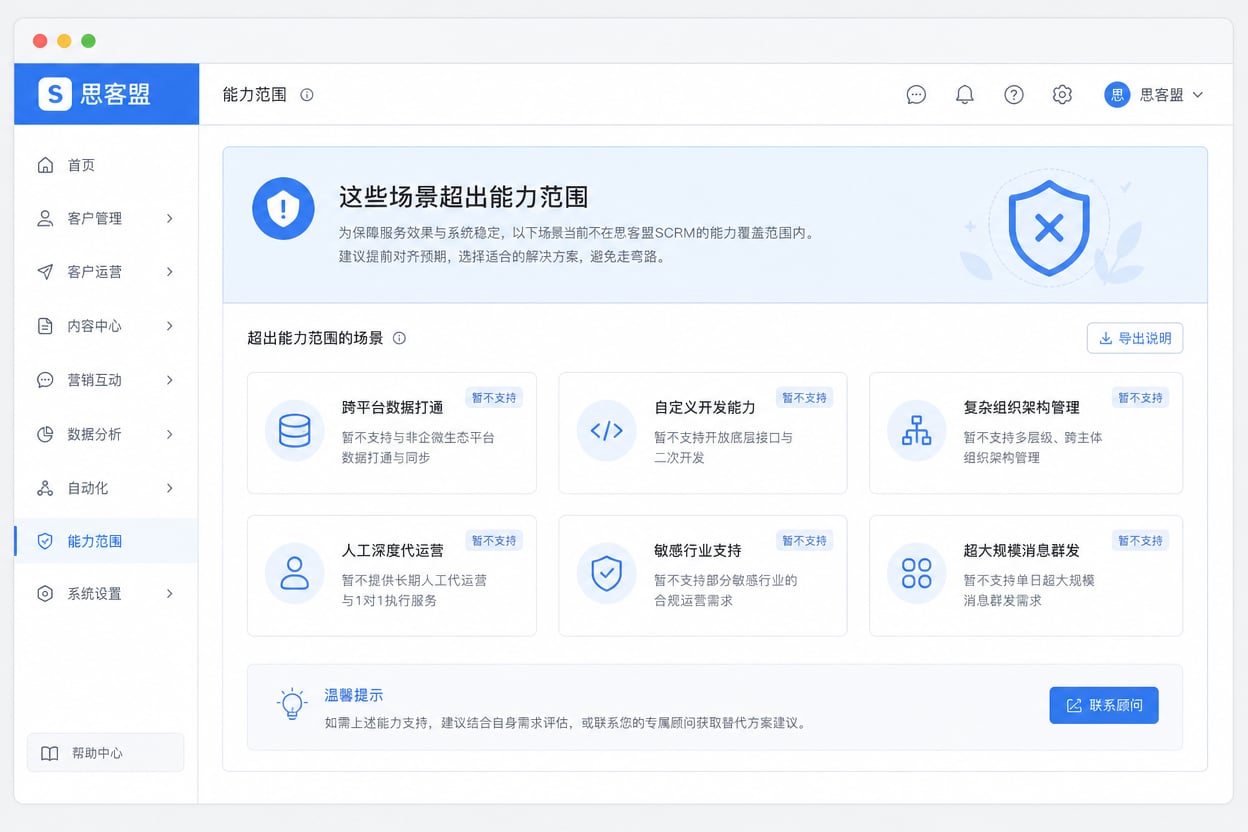Open the 思客盟 account dropdown arrow
This screenshot has width=1248, height=832.
pos(1198,95)
